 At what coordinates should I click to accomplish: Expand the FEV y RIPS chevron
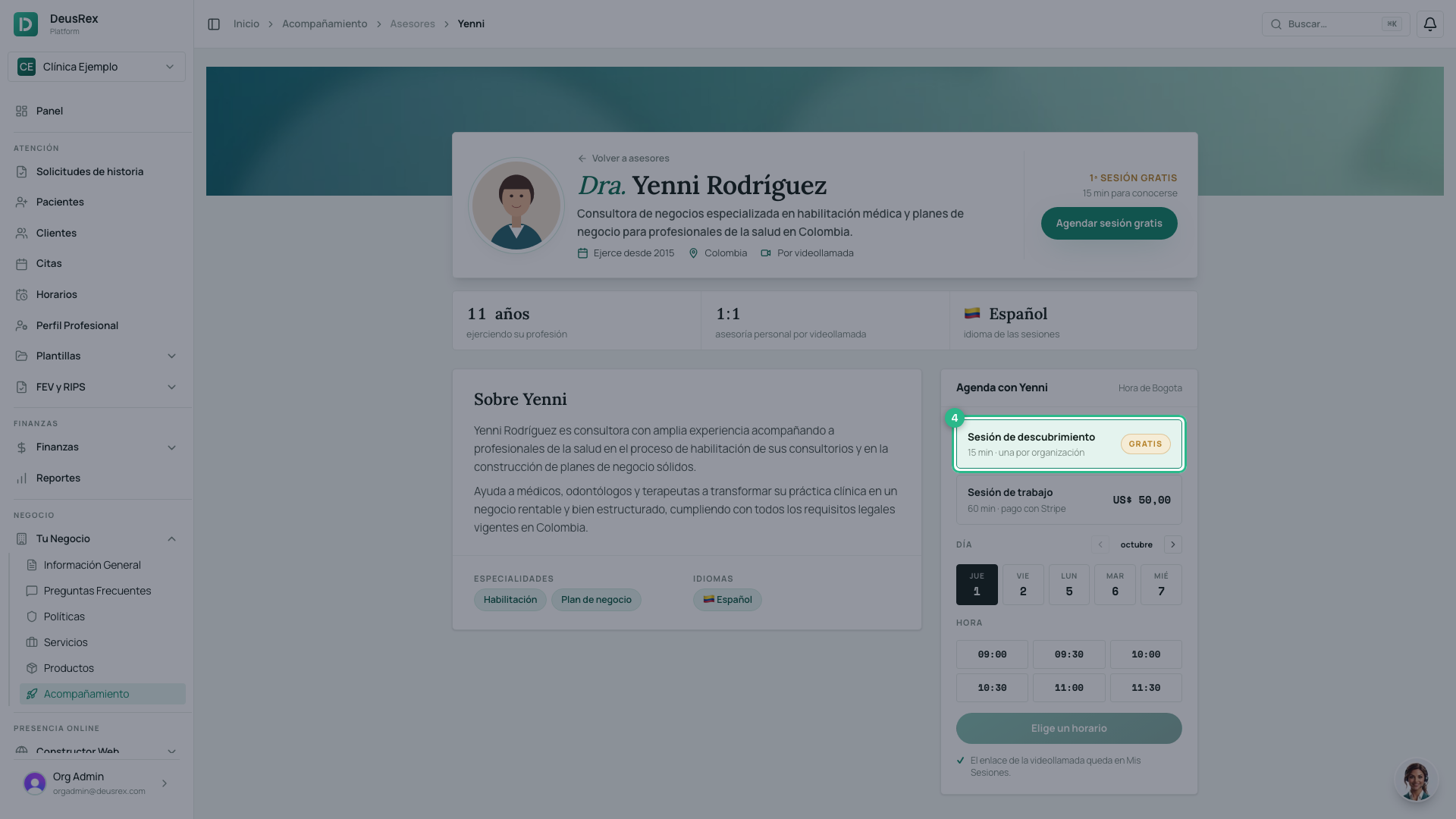click(x=171, y=388)
